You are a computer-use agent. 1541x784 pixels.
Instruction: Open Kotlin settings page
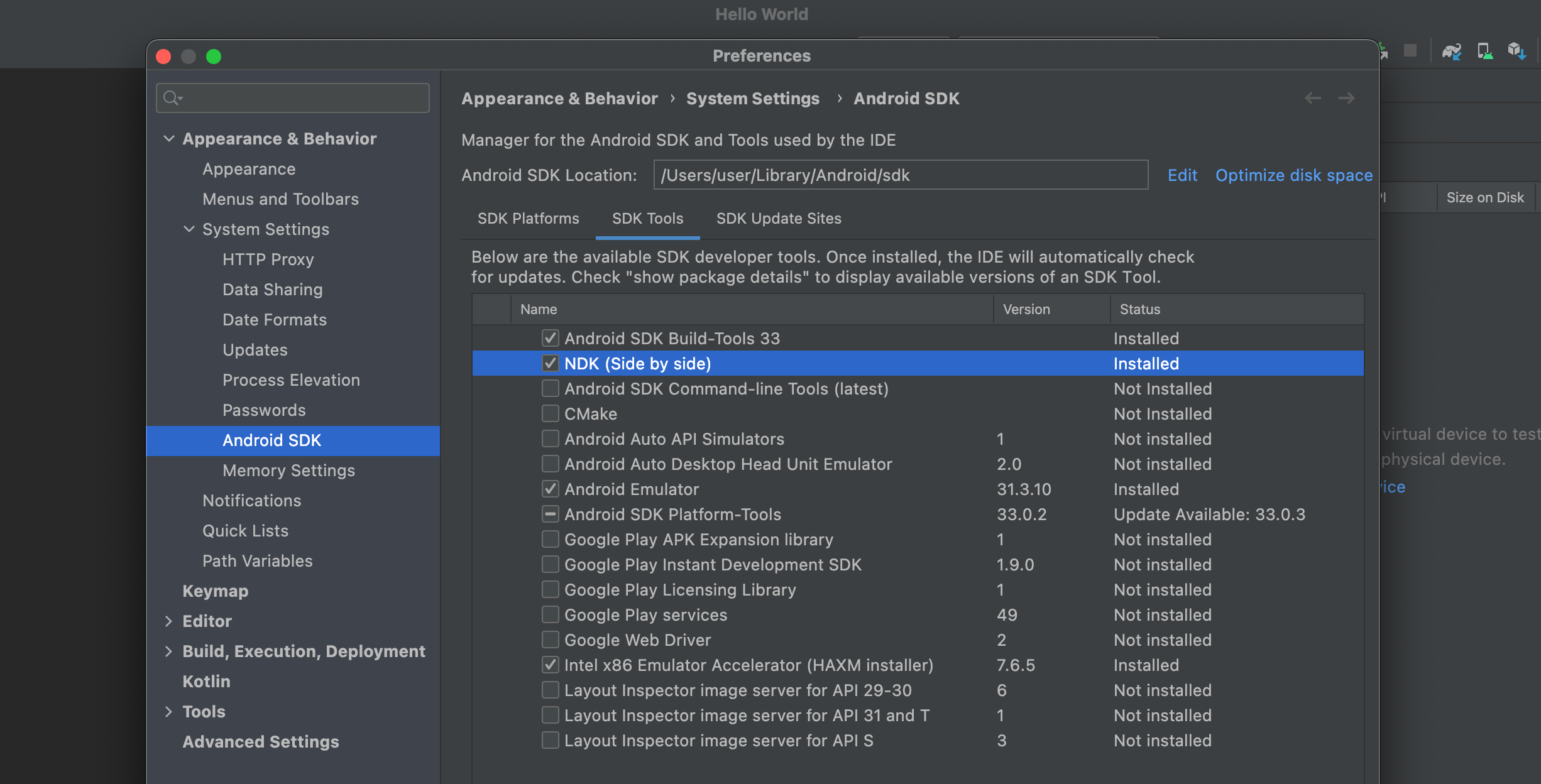pyautogui.click(x=206, y=682)
